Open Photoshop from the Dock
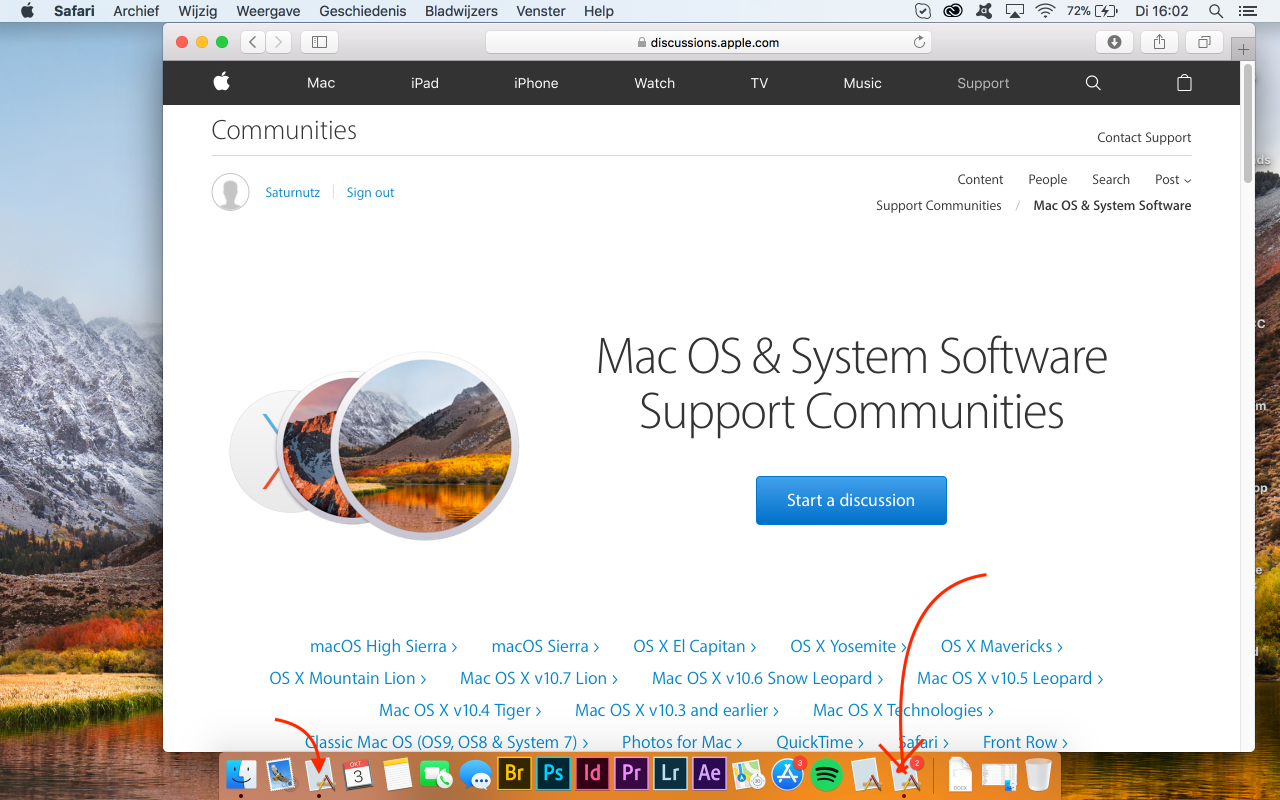Viewport: 1280px width, 800px height. tap(553, 773)
